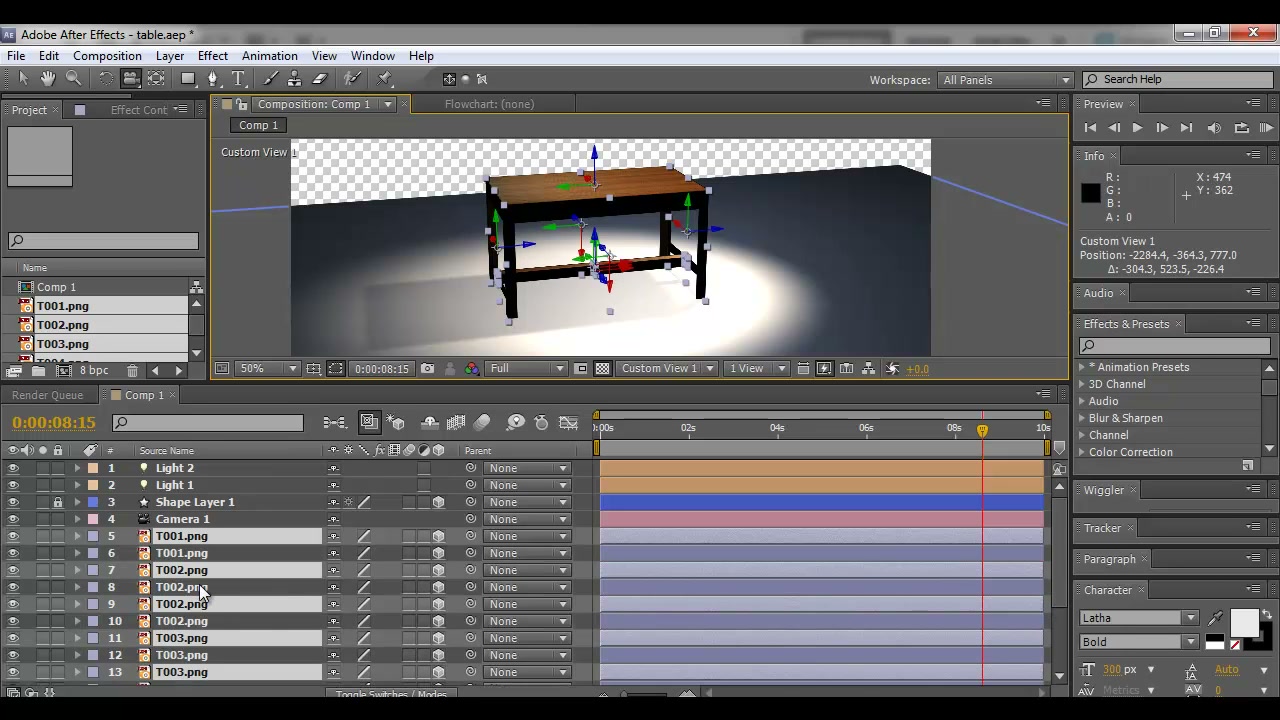Click the Motion Blur enable icon in timeline
Image resolution: width=1280 pixels, height=720 pixels.
tap(482, 423)
